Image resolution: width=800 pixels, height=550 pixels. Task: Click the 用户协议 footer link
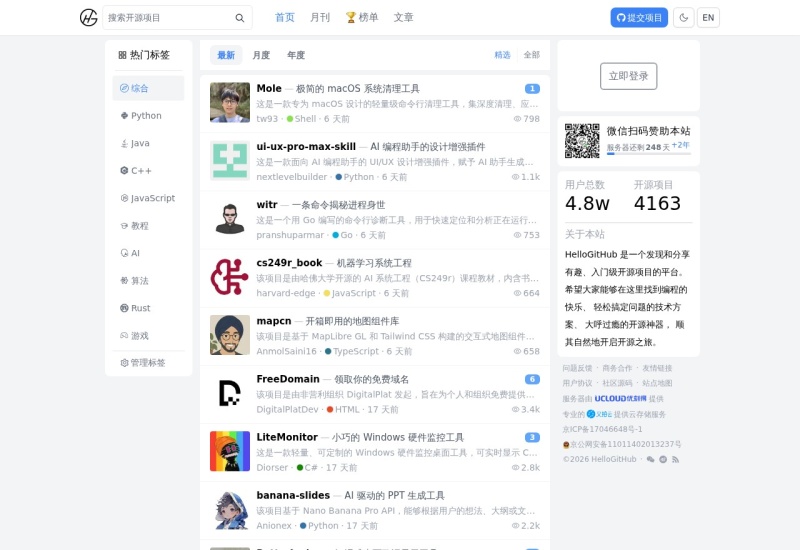[577, 383]
